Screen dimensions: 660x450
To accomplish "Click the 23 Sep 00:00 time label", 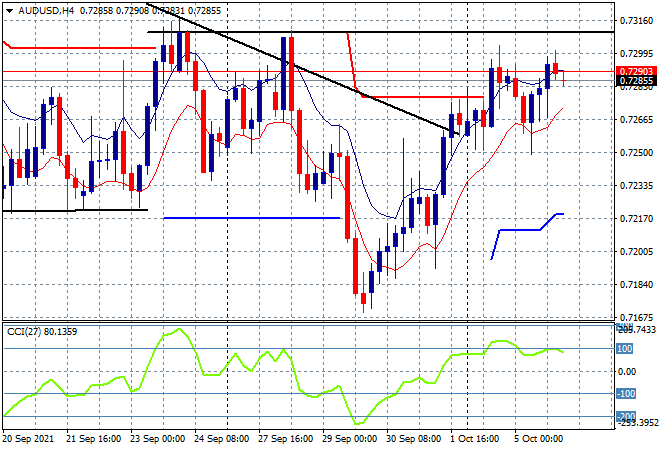I will point(157,439).
